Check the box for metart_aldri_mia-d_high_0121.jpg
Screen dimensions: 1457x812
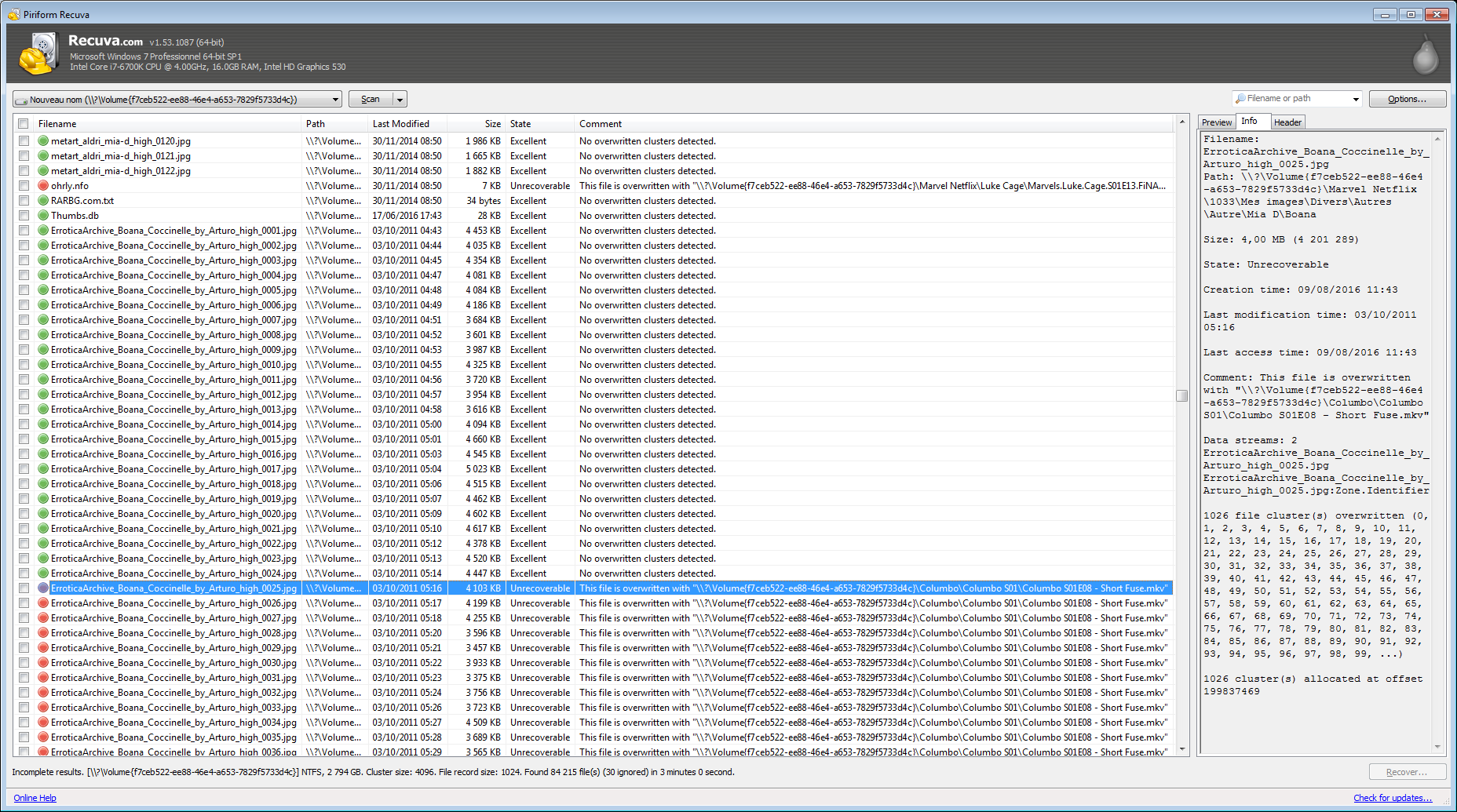[24, 156]
